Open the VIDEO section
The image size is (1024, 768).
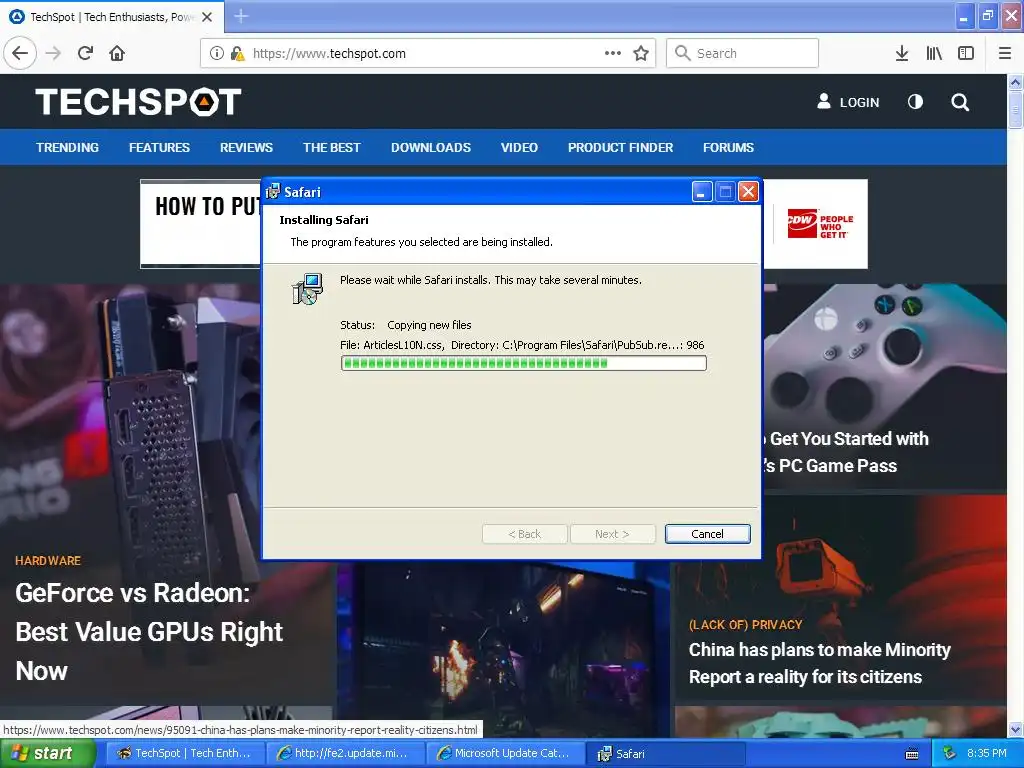519,148
